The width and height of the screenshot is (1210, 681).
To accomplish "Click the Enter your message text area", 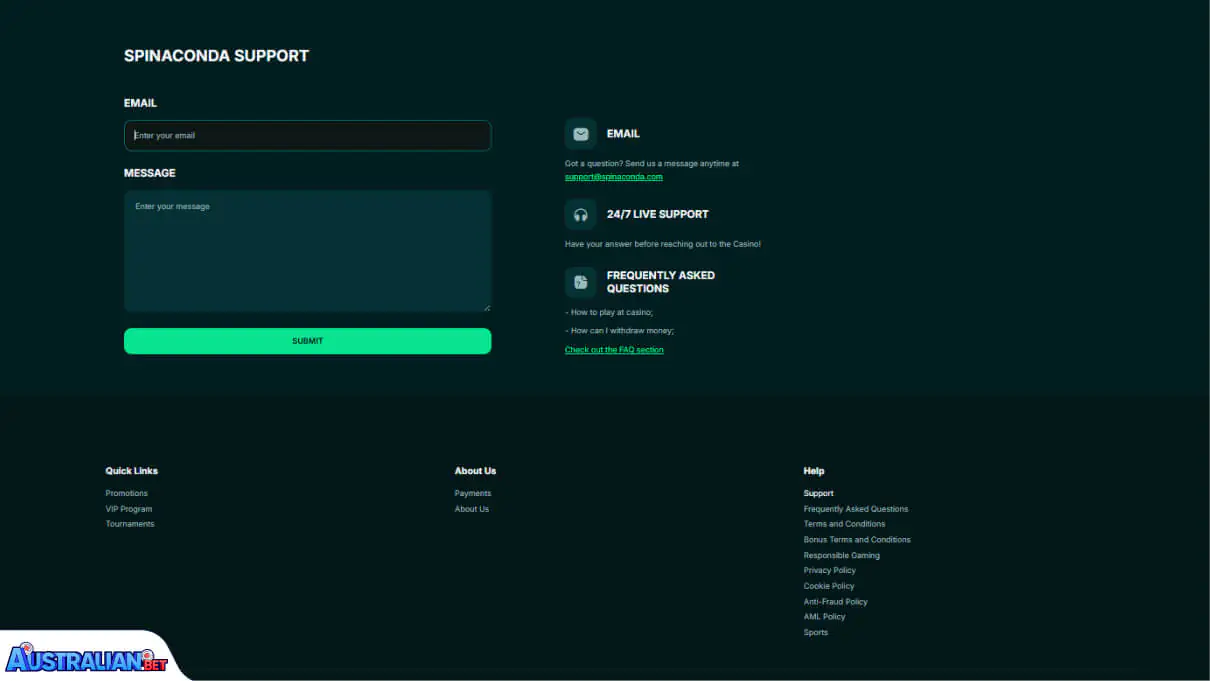I will (x=307, y=250).
